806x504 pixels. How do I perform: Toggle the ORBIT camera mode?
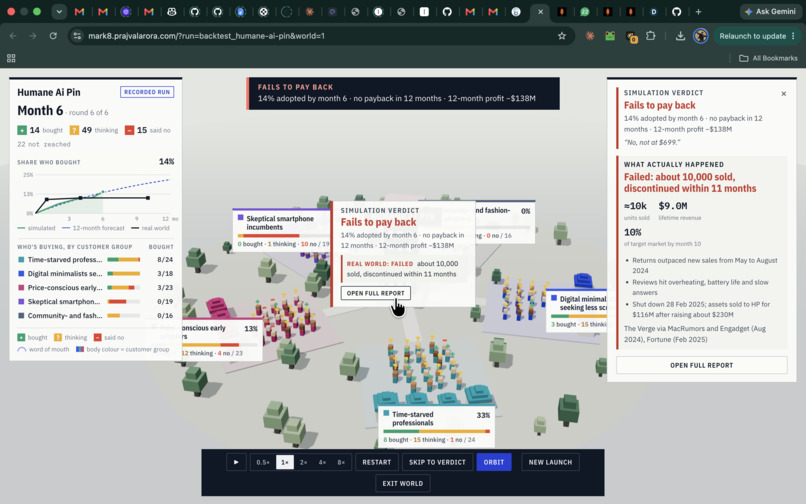coord(493,462)
